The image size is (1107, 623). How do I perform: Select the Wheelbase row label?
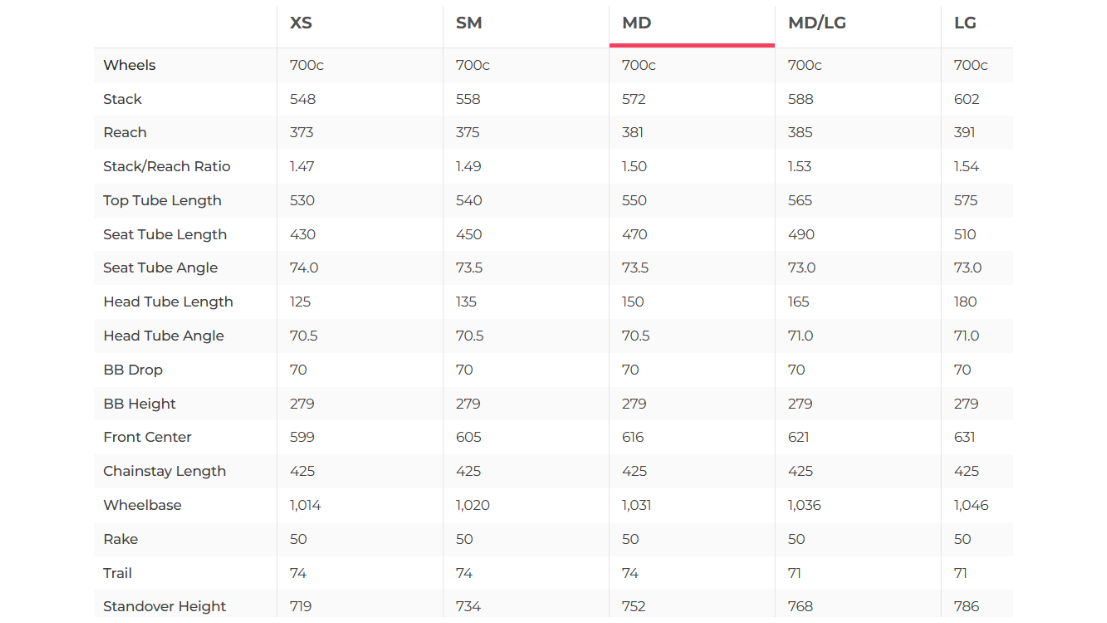point(142,505)
